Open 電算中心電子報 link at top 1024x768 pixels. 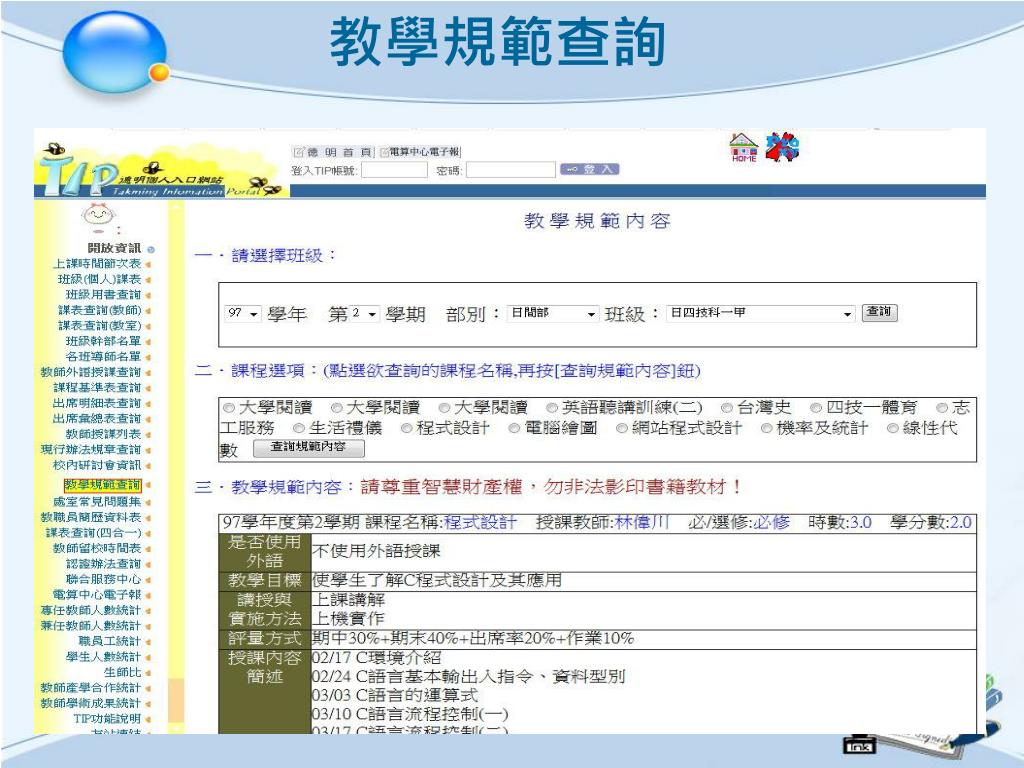(x=420, y=152)
